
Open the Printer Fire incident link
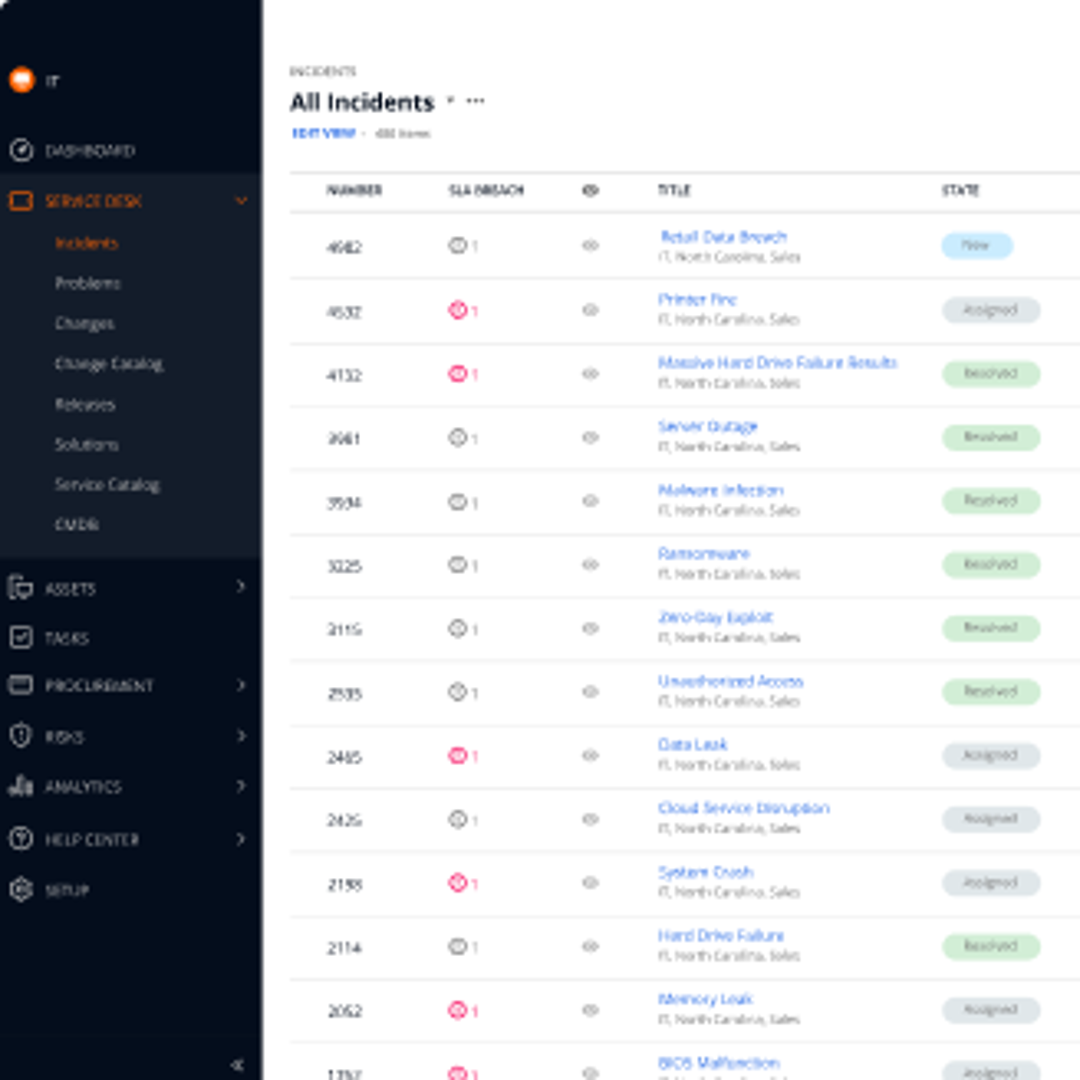pyautogui.click(x=697, y=300)
